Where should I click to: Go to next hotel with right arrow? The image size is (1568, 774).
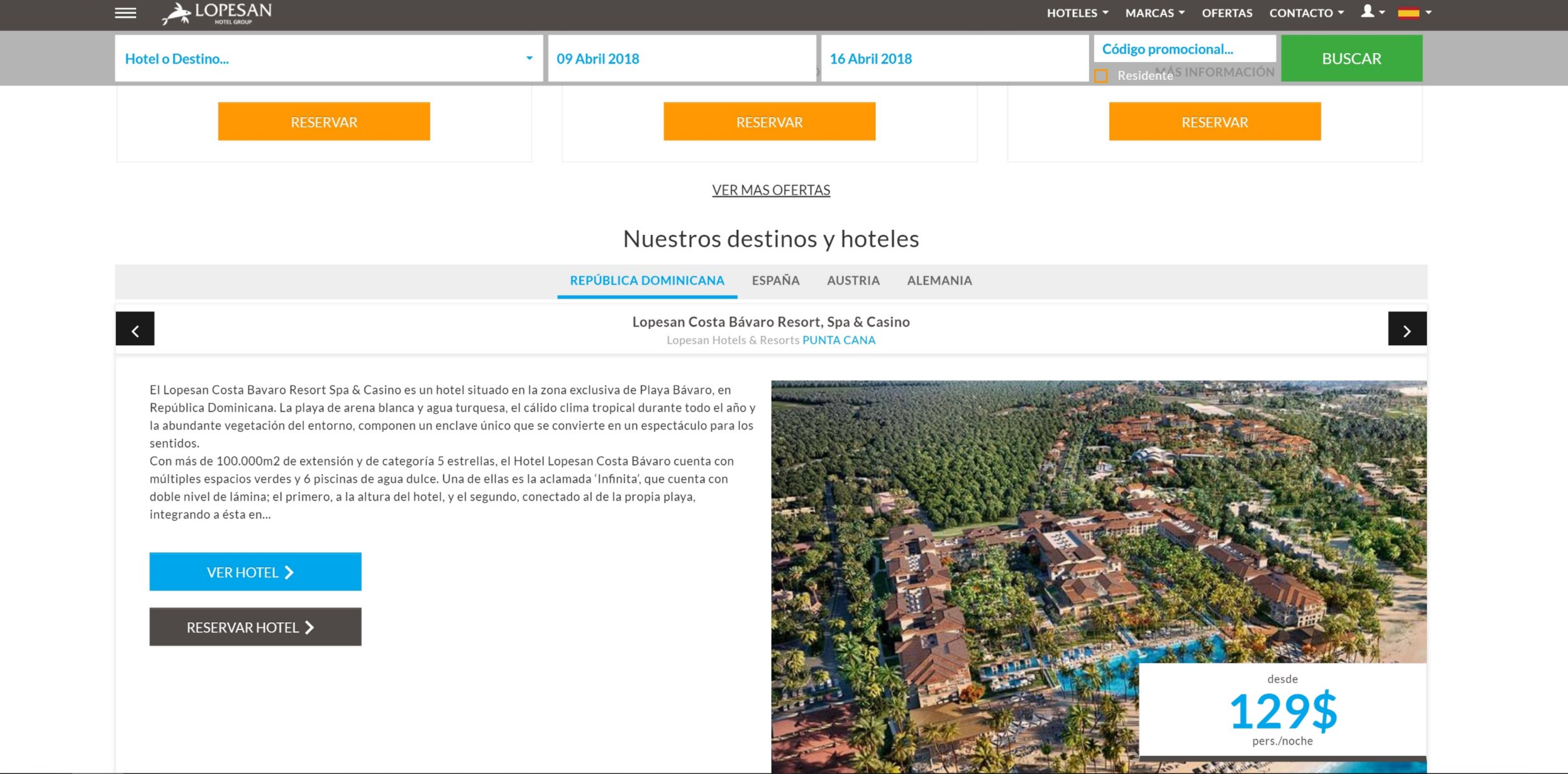coord(1407,329)
